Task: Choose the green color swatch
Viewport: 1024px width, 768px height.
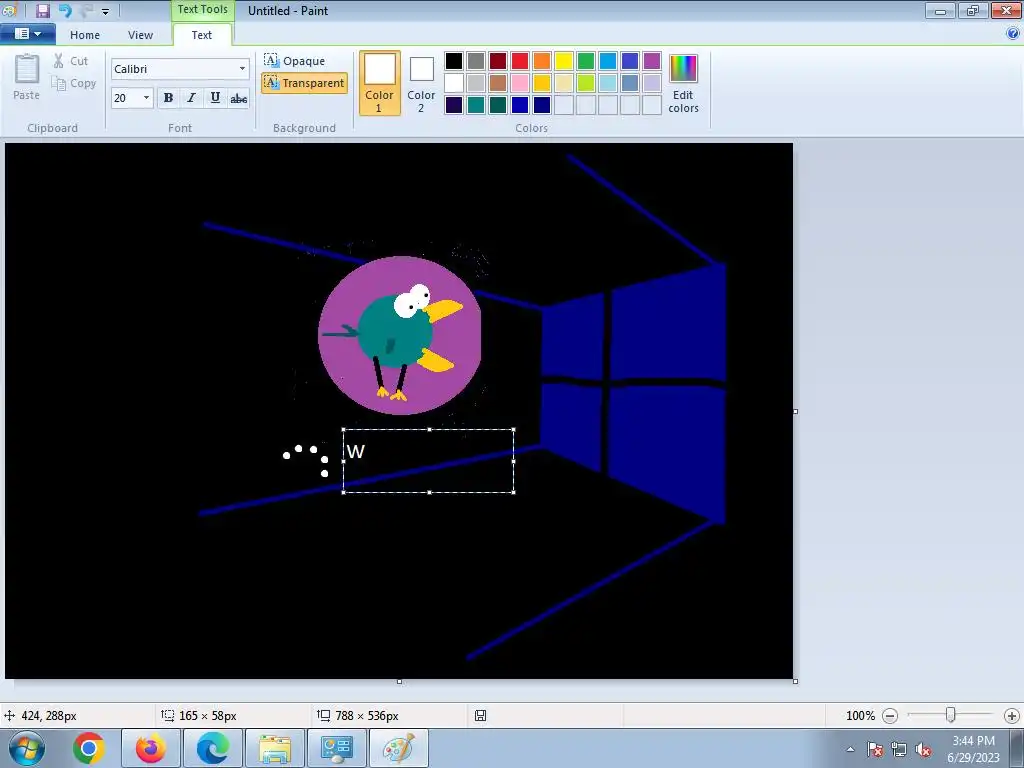Action: 586,61
